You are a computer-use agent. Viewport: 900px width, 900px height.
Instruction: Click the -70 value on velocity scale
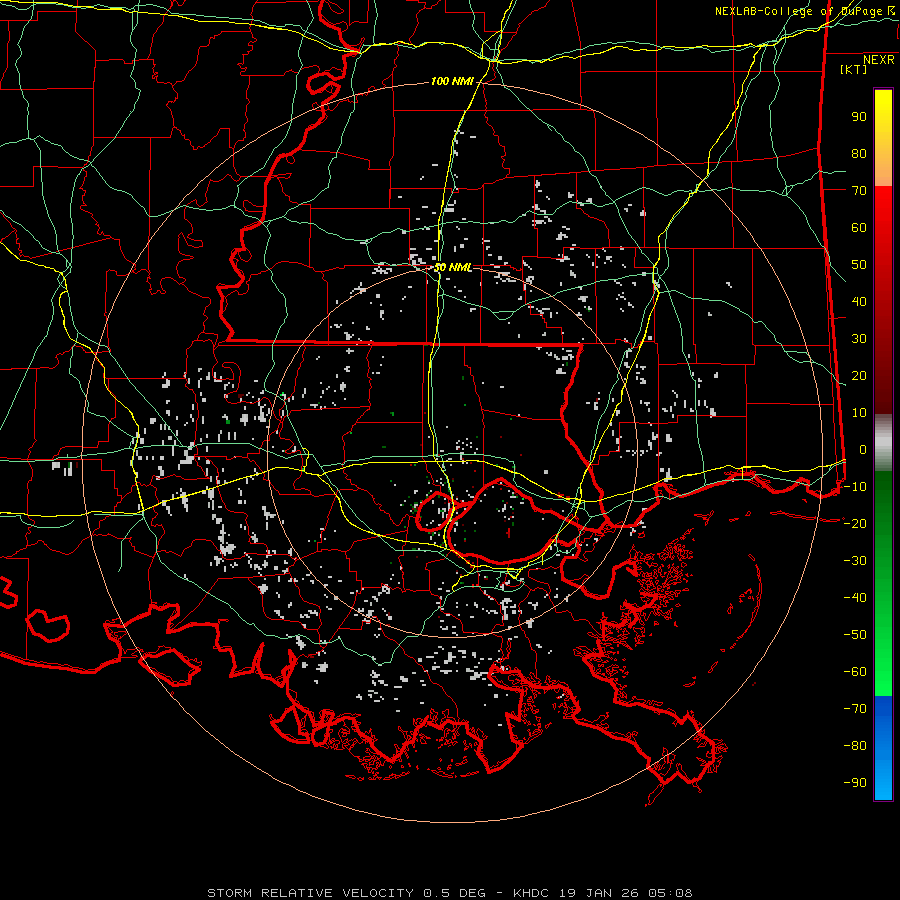pos(855,709)
